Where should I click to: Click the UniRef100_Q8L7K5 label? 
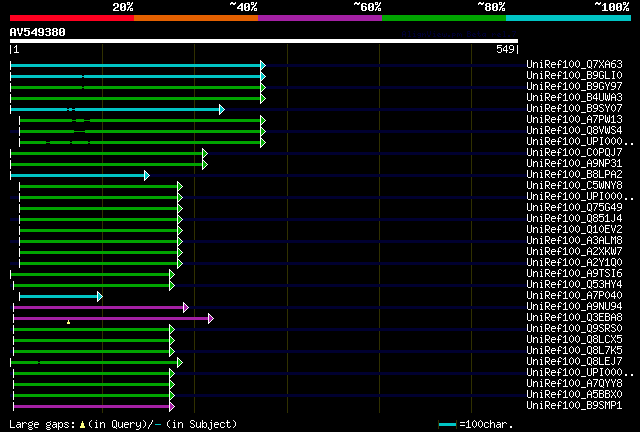(574, 351)
